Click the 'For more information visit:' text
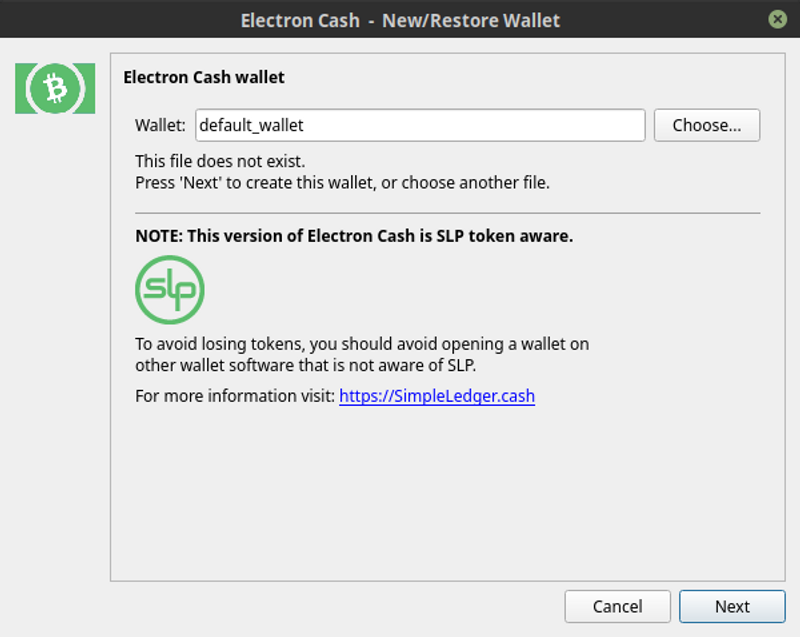 [235, 396]
